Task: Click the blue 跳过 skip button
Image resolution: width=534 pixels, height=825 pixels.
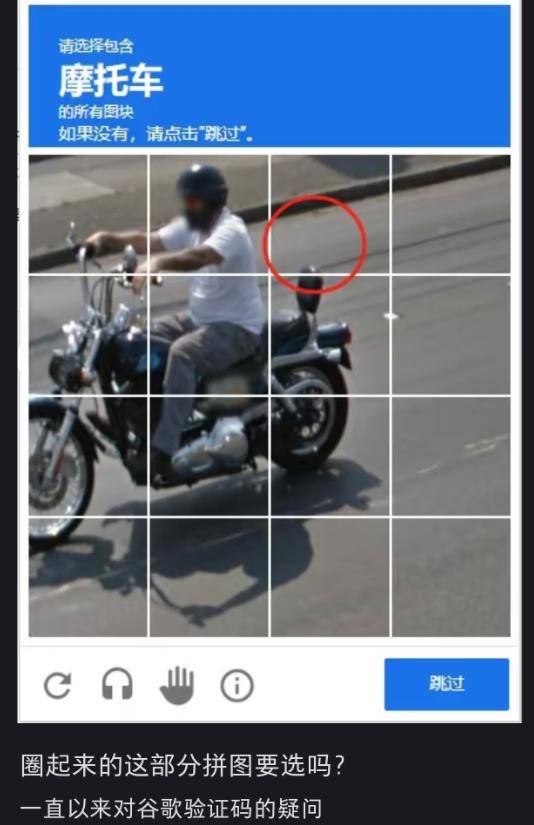Action: (x=447, y=684)
